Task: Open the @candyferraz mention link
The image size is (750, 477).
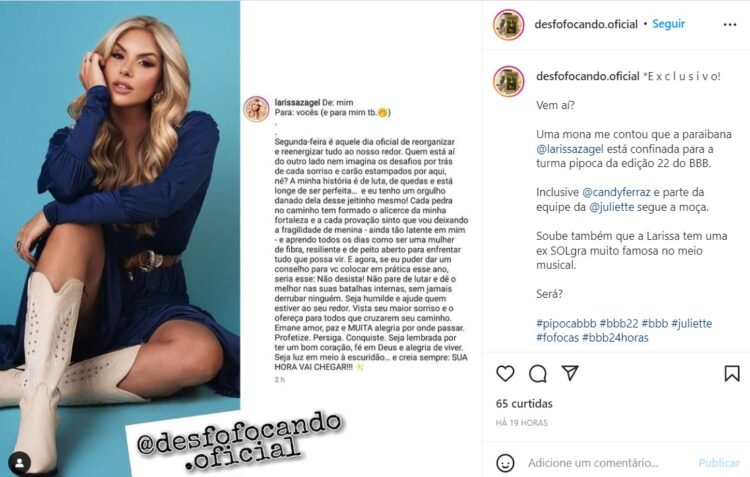Action: coord(616,192)
